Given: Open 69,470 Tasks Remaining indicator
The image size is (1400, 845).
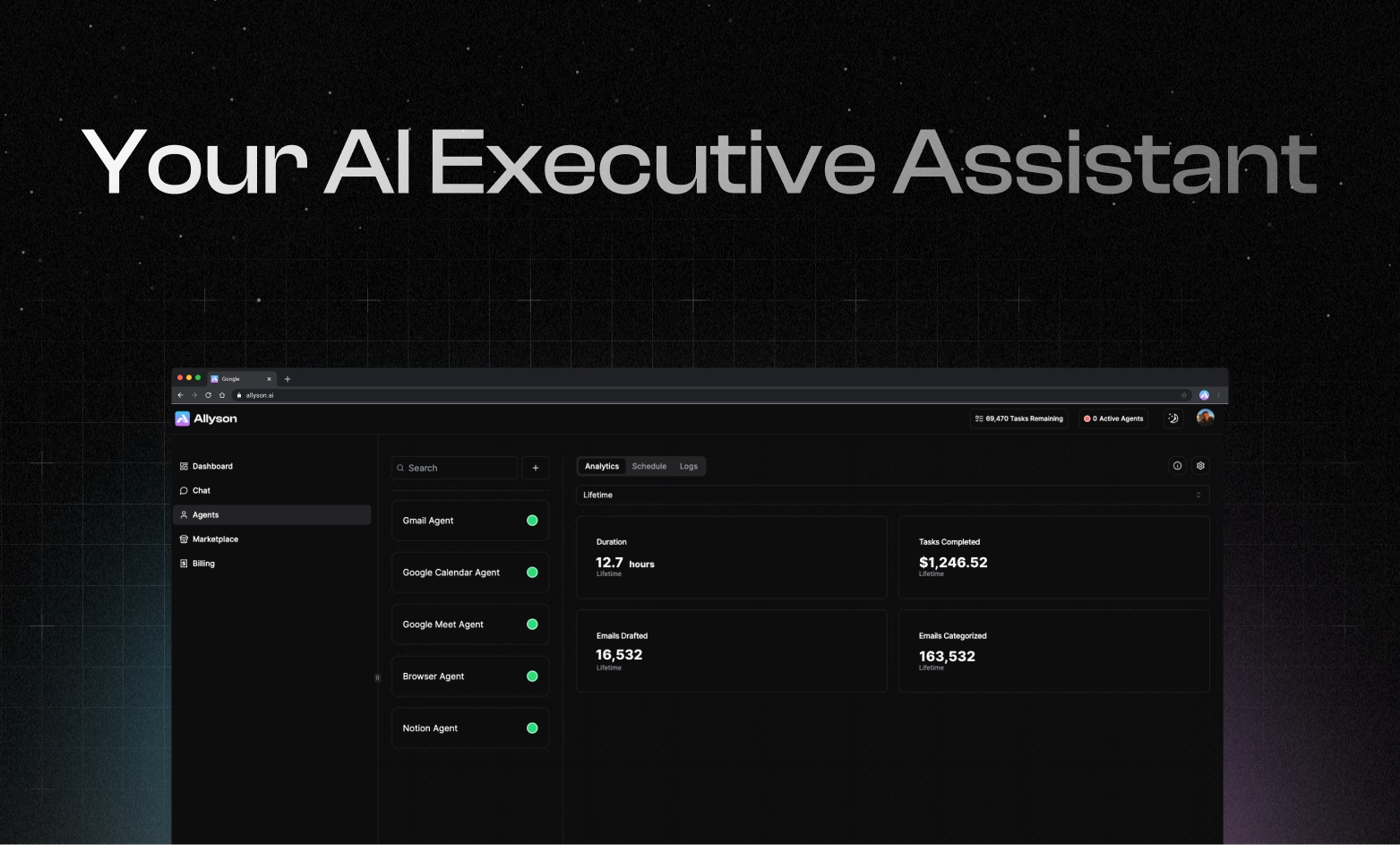Looking at the screenshot, I should pyautogui.click(x=1019, y=418).
